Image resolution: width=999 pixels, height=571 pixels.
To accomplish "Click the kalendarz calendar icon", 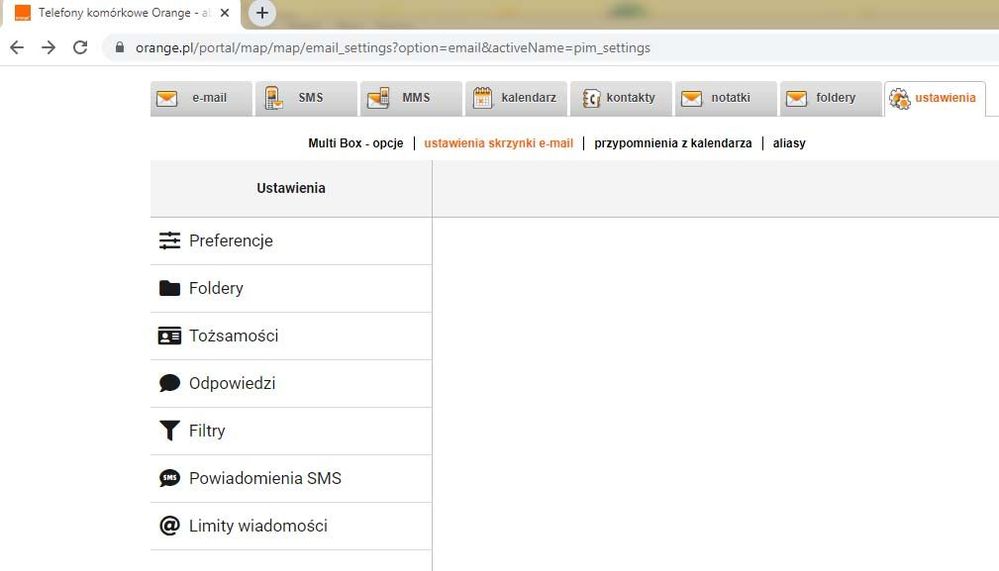I will (x=482, y=98).
